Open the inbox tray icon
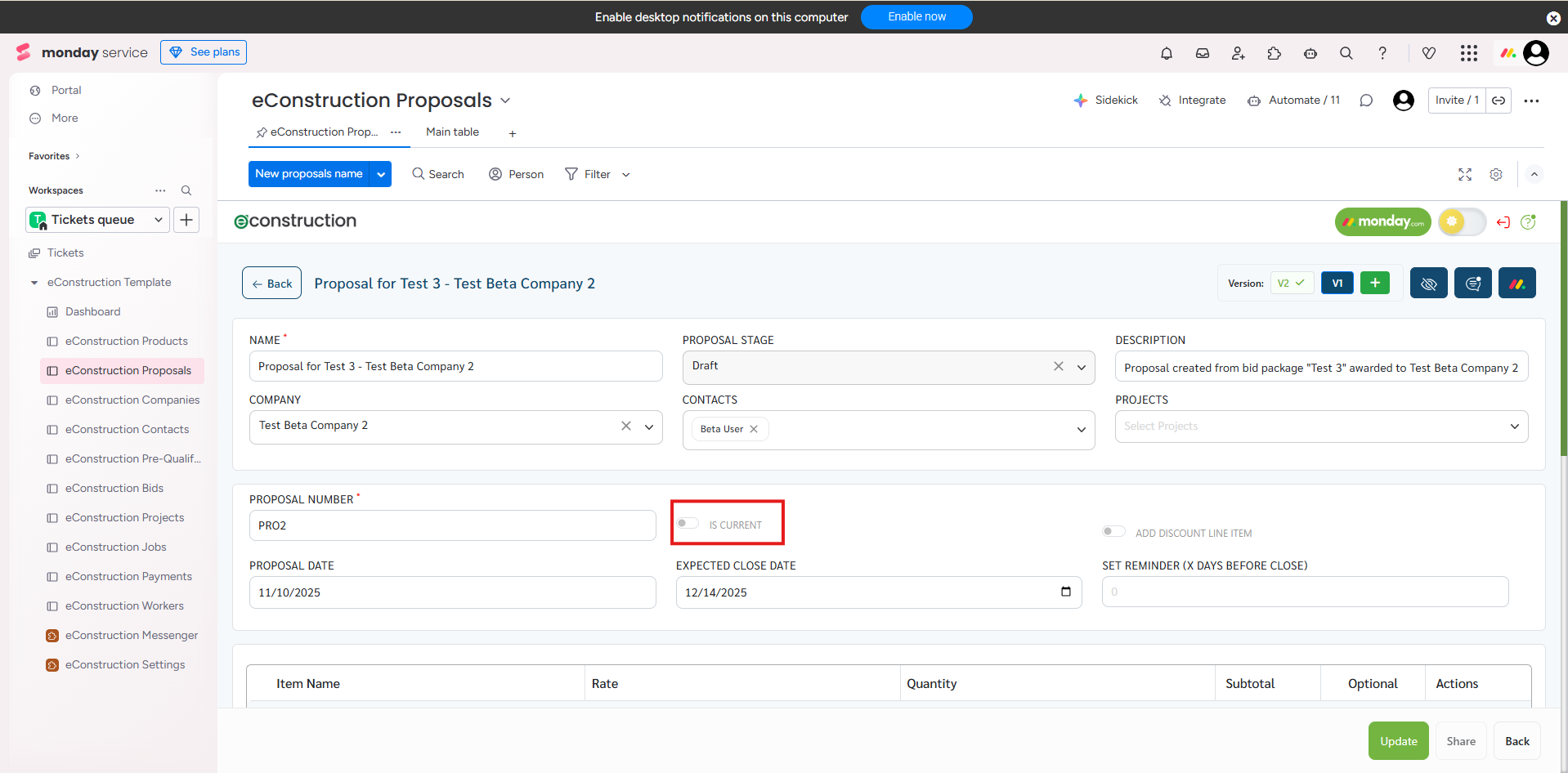The height and width of the screenshot is (773, 1568). 1203,53
